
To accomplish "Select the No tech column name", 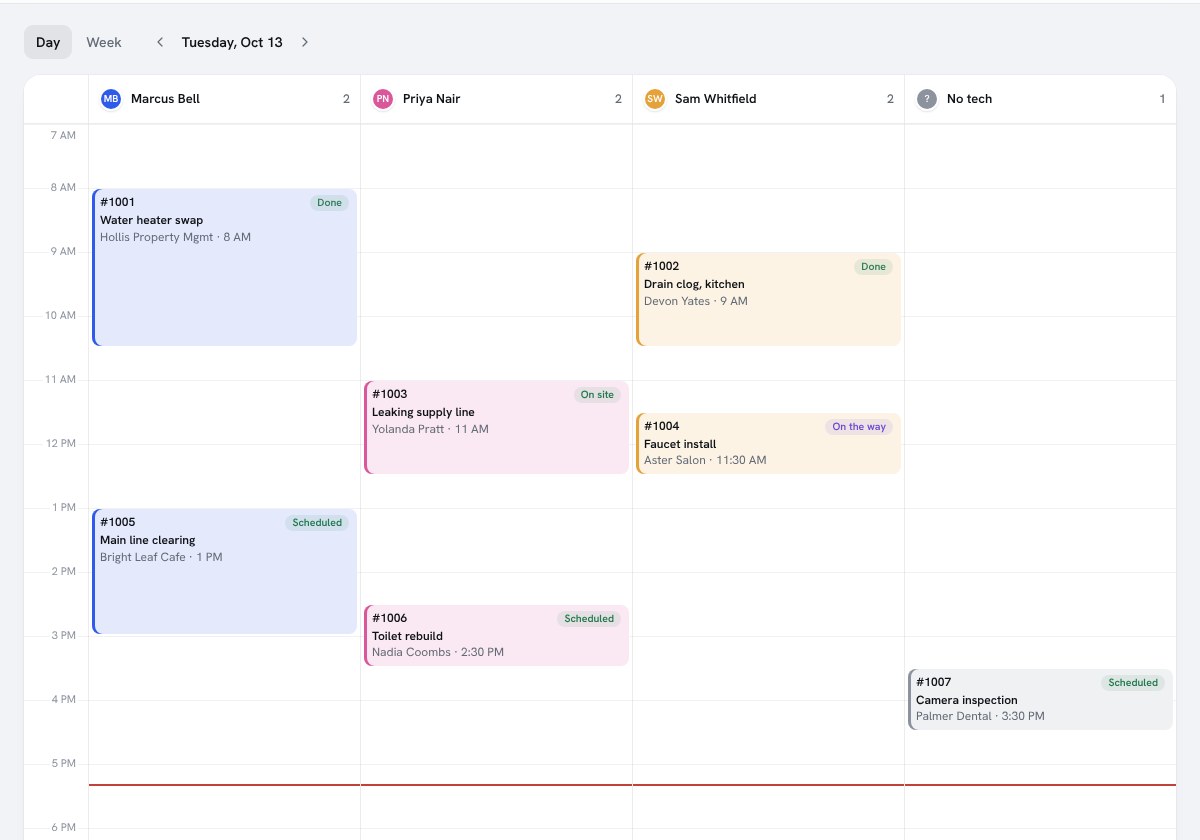I will coord(969,99).
